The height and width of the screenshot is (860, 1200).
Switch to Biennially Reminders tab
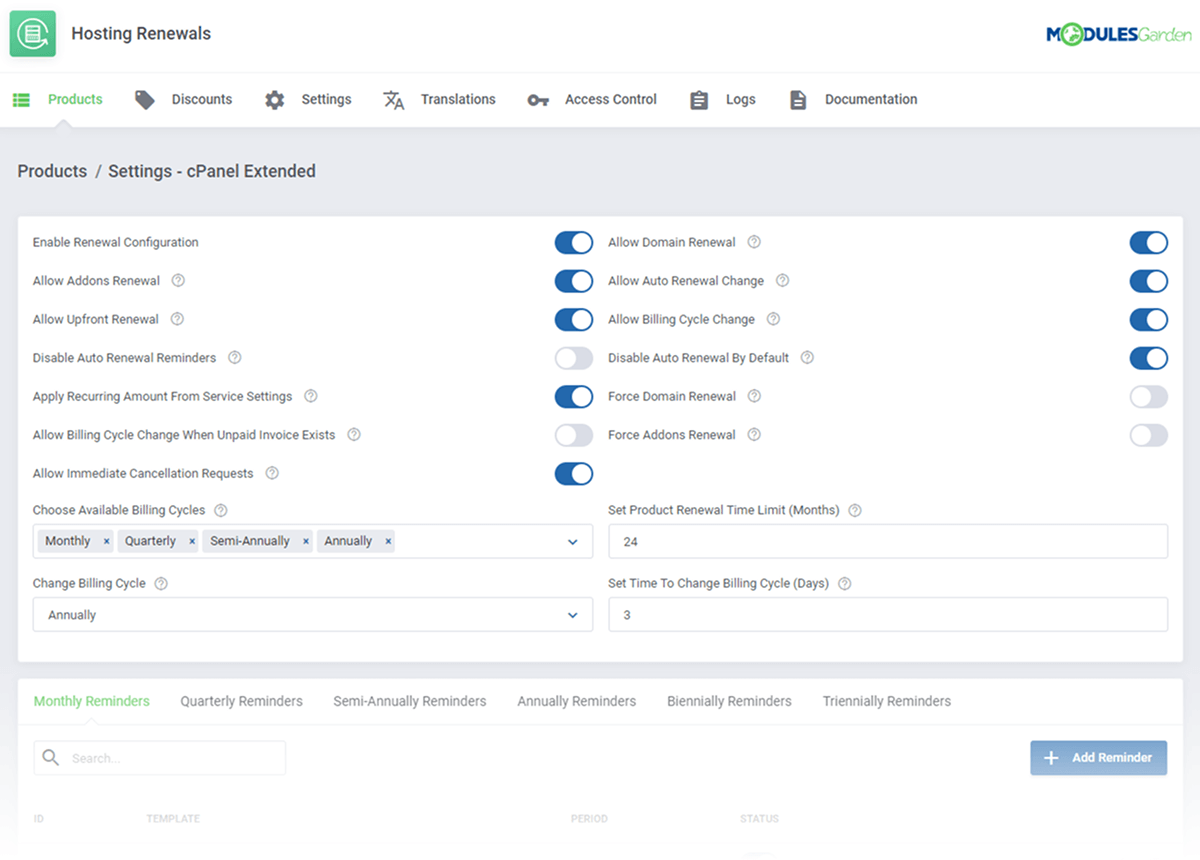tap(729, 701)
